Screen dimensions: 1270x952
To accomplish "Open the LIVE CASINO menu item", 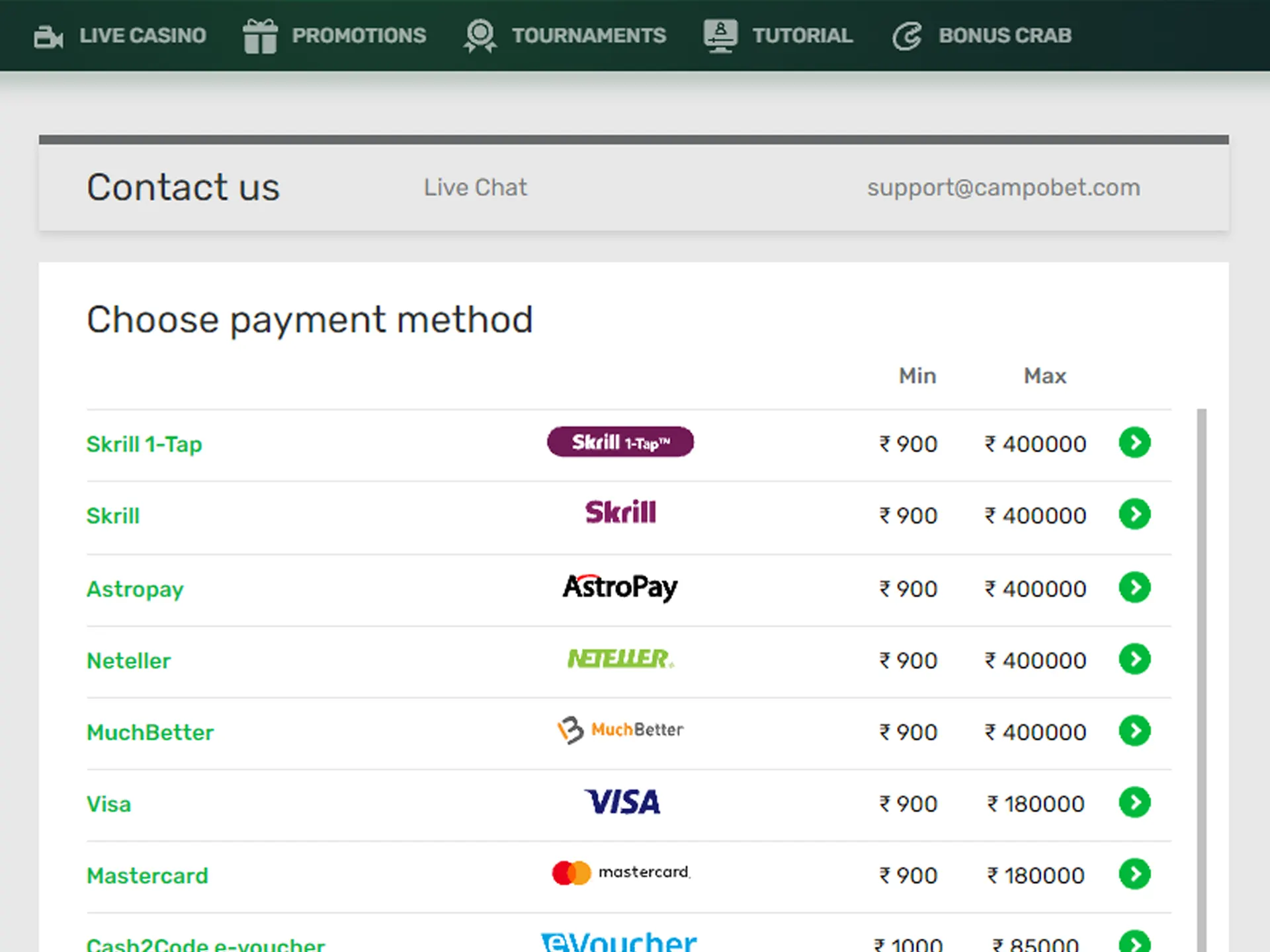I will 143,36.
